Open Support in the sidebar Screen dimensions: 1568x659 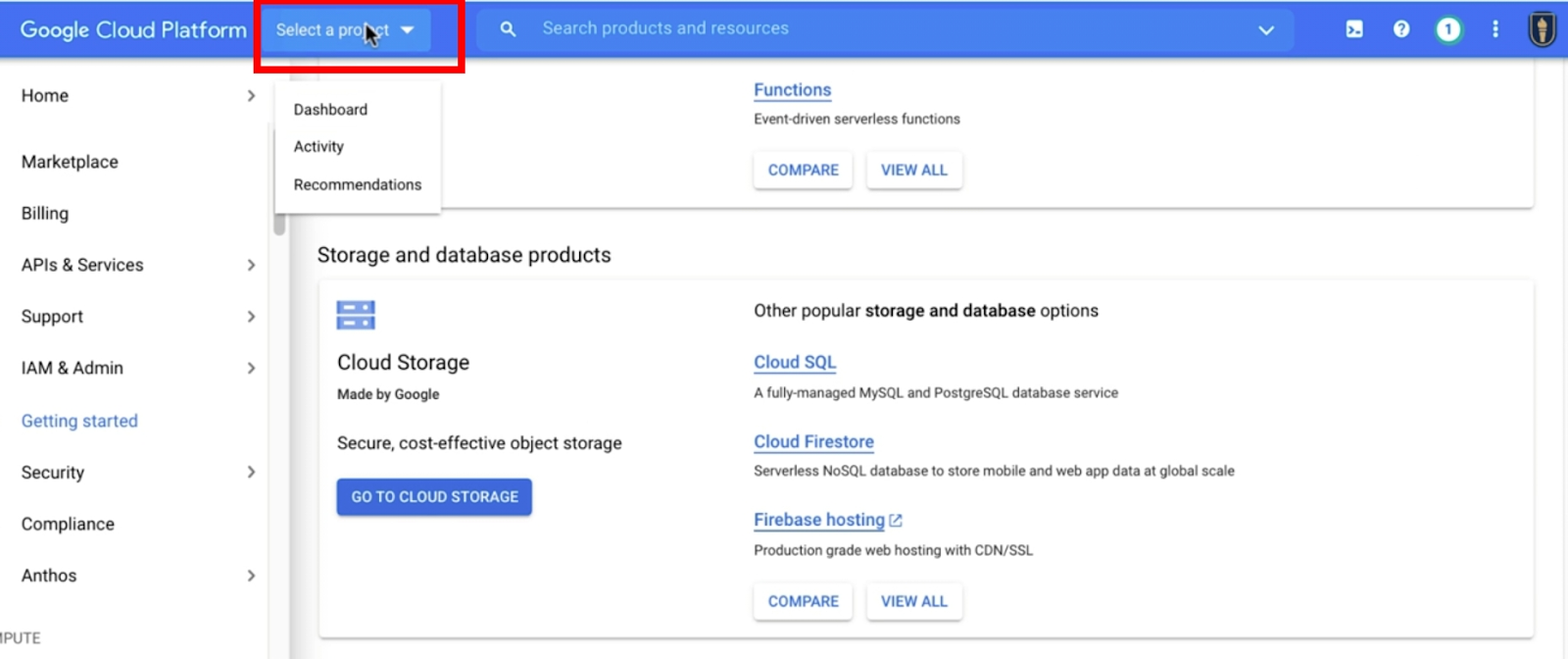[x=52, y=317]
